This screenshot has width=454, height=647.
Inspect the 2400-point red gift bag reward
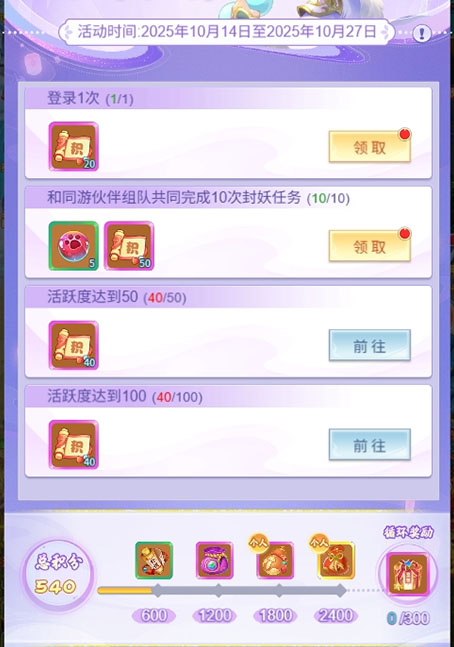[336, 560]
